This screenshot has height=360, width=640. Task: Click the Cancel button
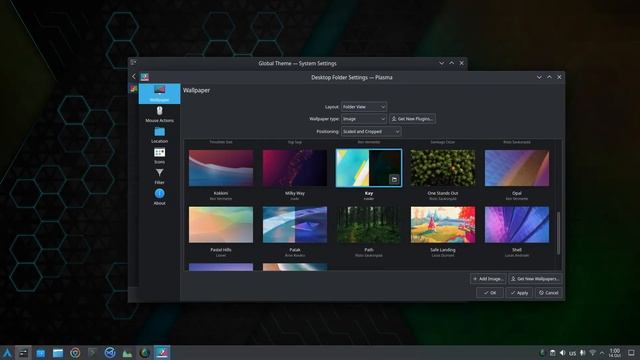[x=549, y=293]
